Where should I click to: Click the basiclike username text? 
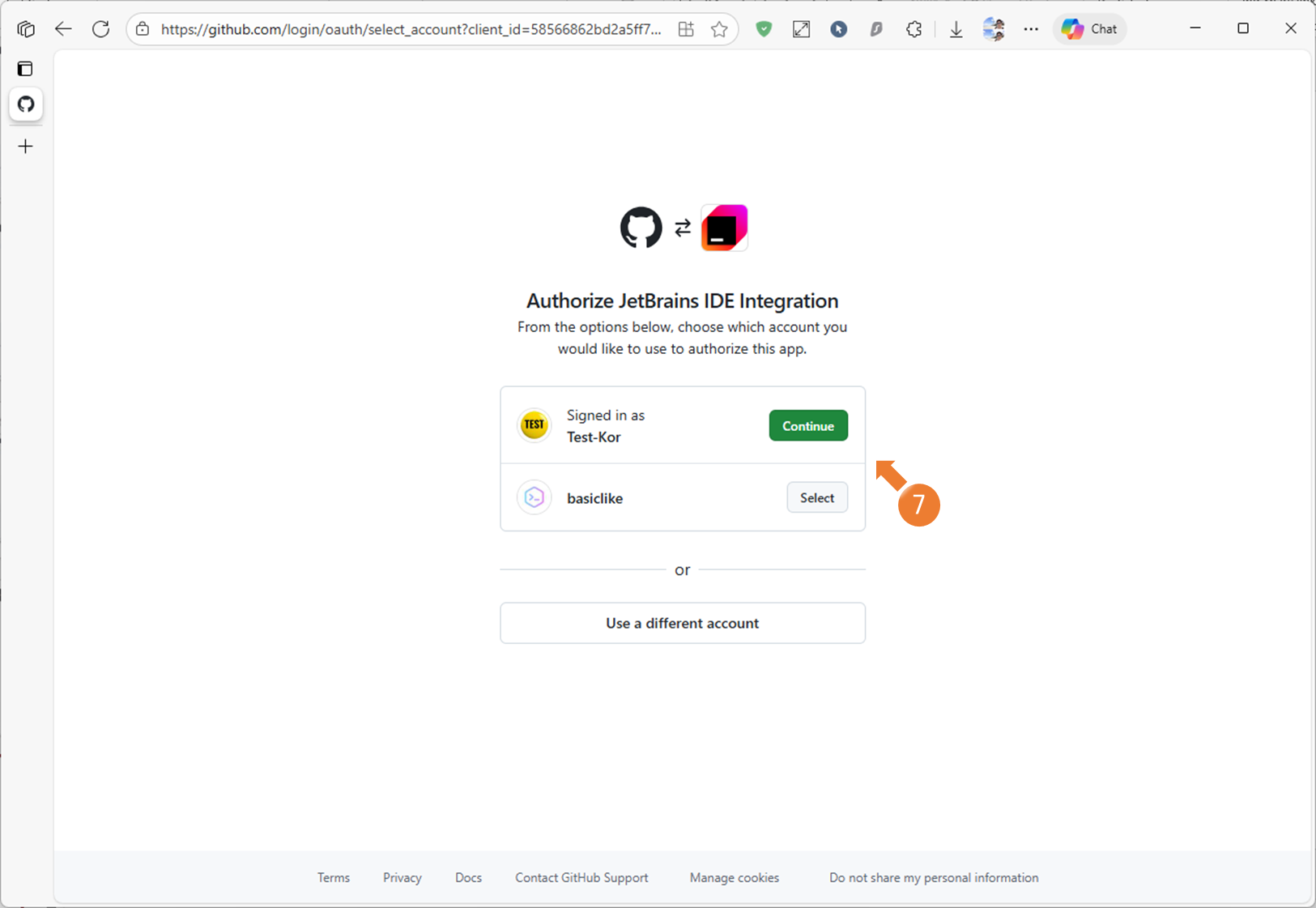(595, 498)
